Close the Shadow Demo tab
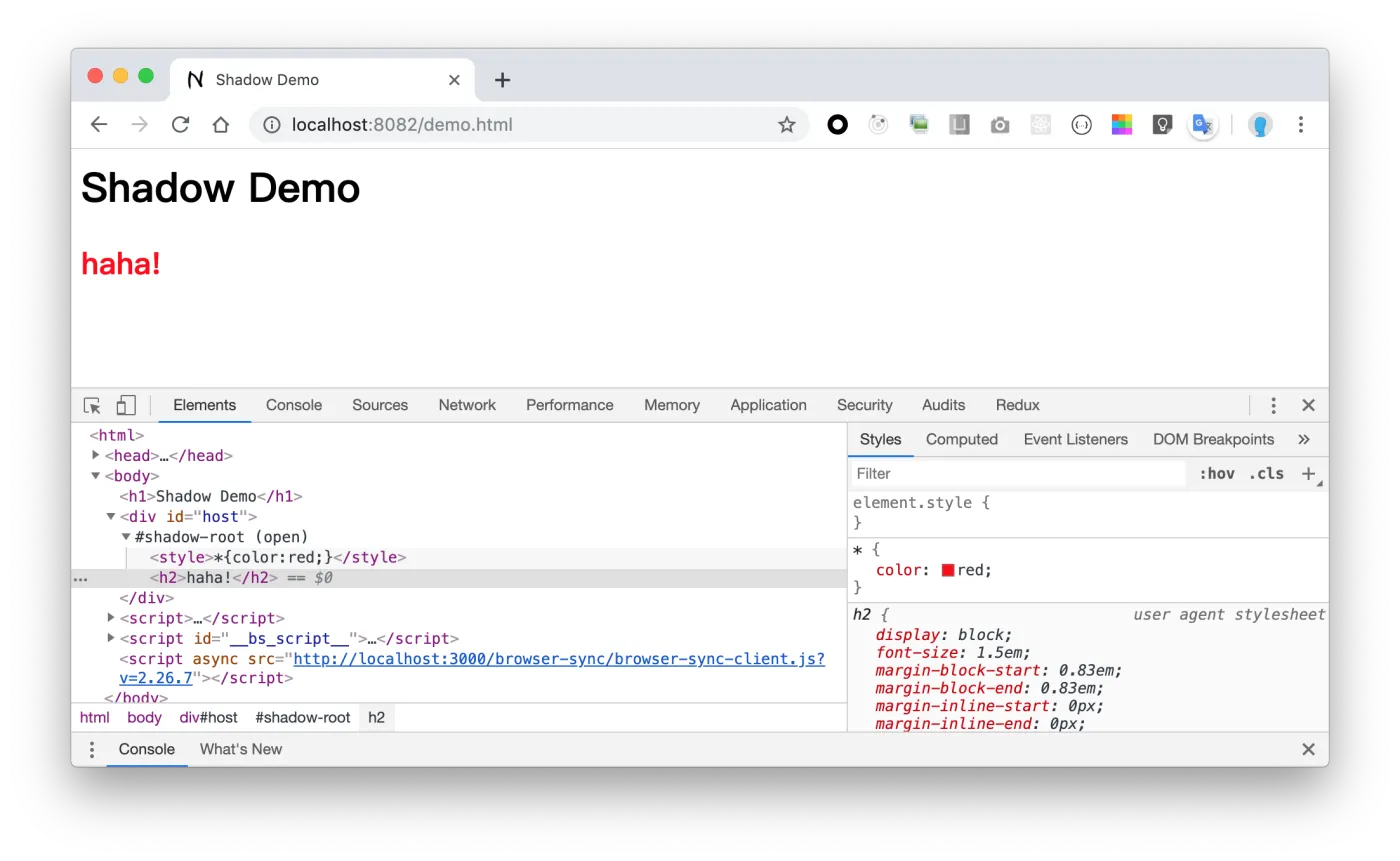 tap(454, 80)
